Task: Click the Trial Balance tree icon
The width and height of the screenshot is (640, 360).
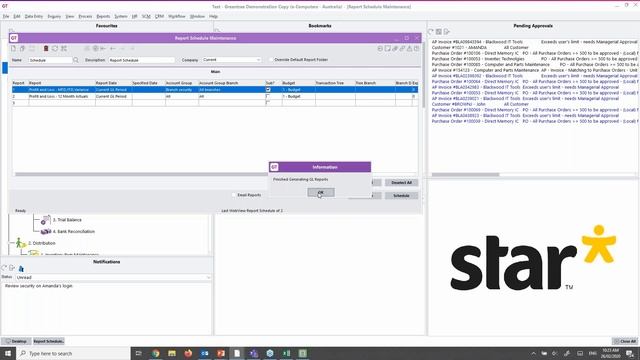Action: click(x=45, y=220)
